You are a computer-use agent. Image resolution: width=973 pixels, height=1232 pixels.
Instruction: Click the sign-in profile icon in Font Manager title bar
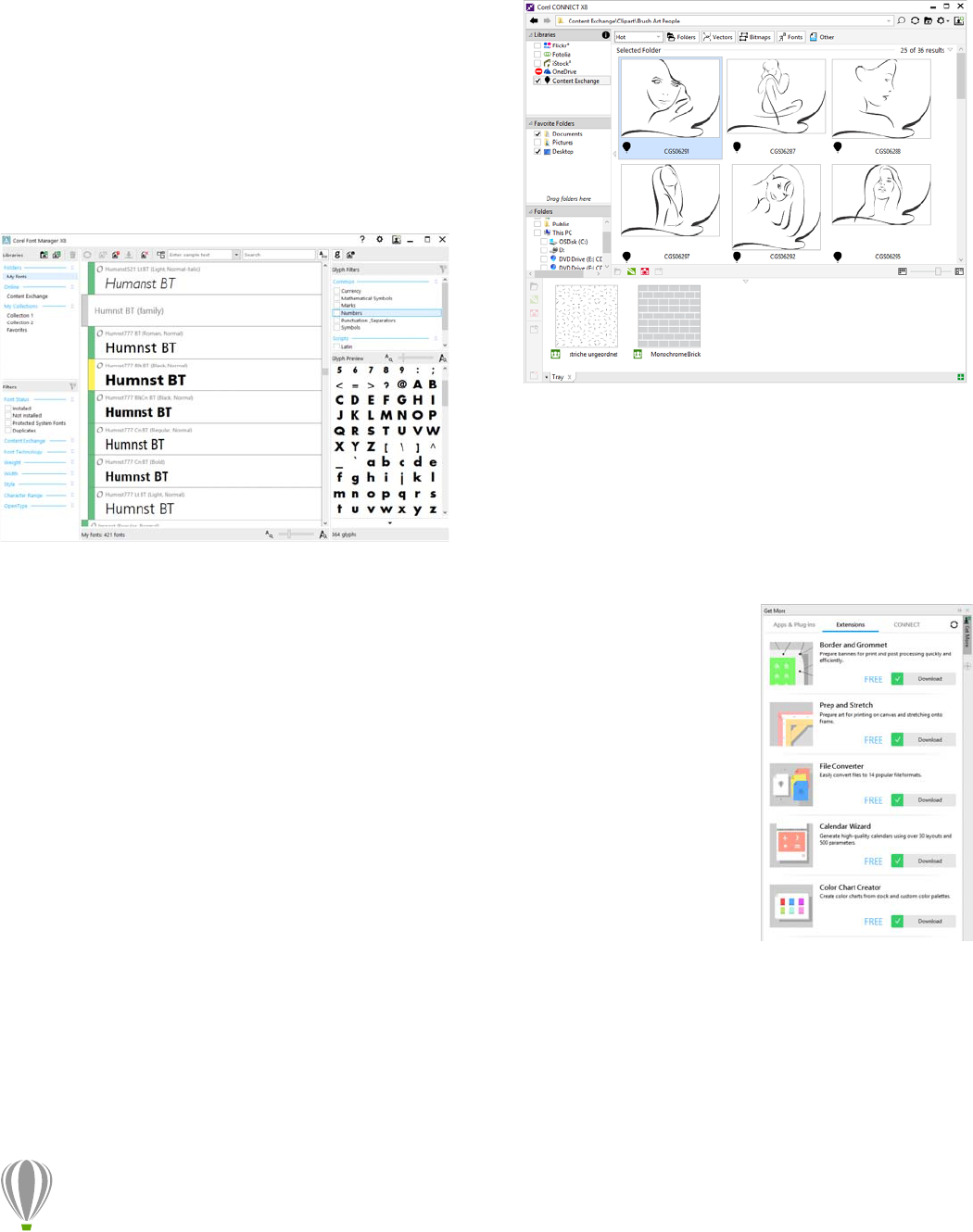pyautogui.click(x=396, y=239)
